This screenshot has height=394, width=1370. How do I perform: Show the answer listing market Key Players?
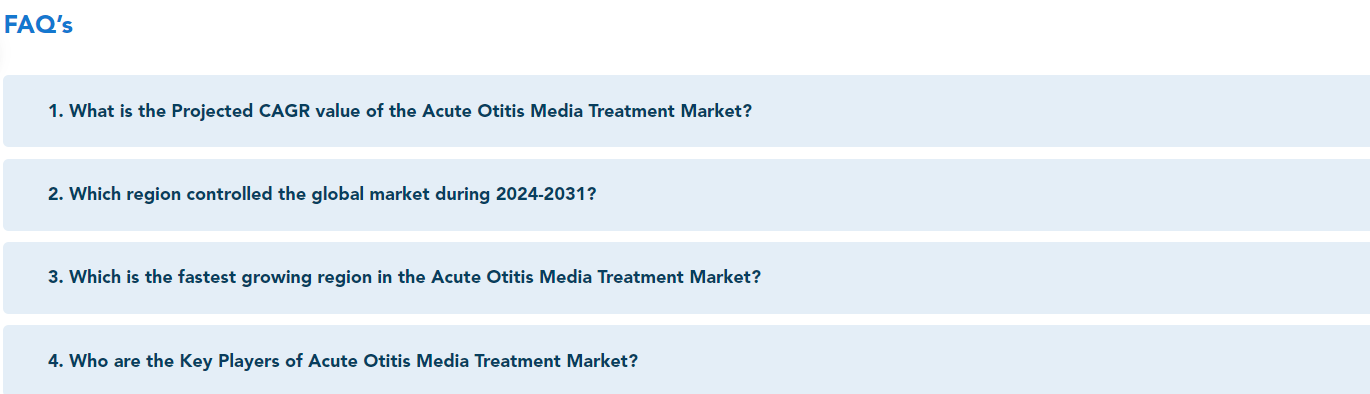pyautogui.click(x=686, y=360)
